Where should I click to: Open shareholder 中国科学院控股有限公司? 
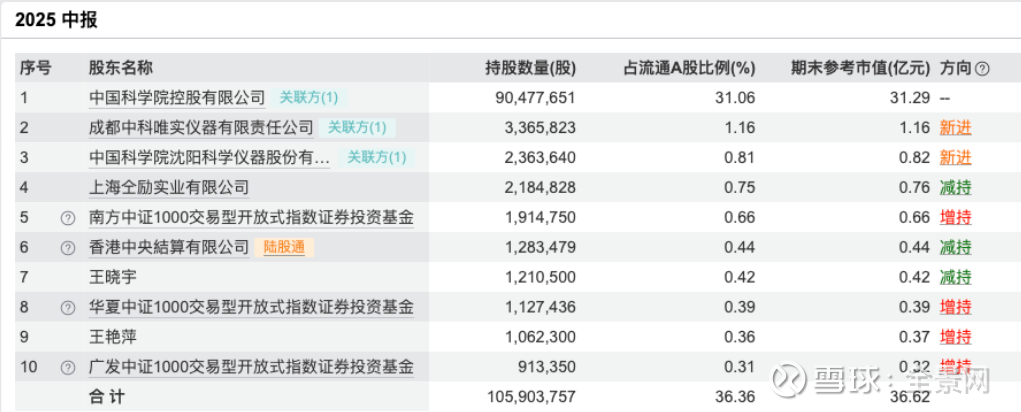pos(177,98)
